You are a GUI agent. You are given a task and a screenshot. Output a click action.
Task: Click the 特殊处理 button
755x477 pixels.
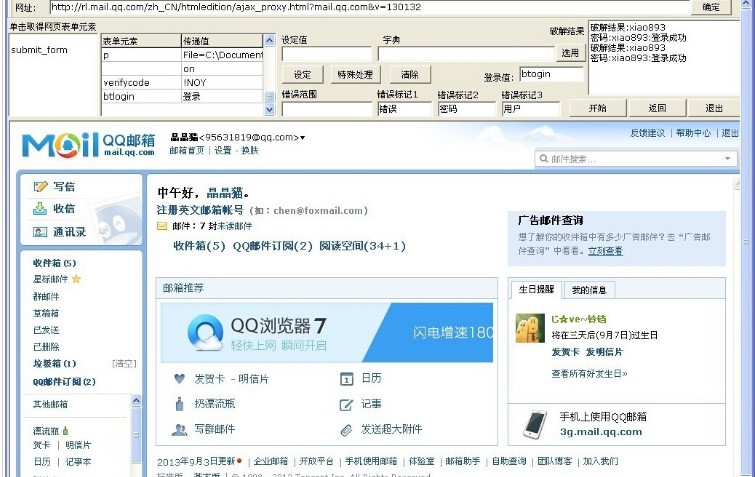tap(355, 75)
